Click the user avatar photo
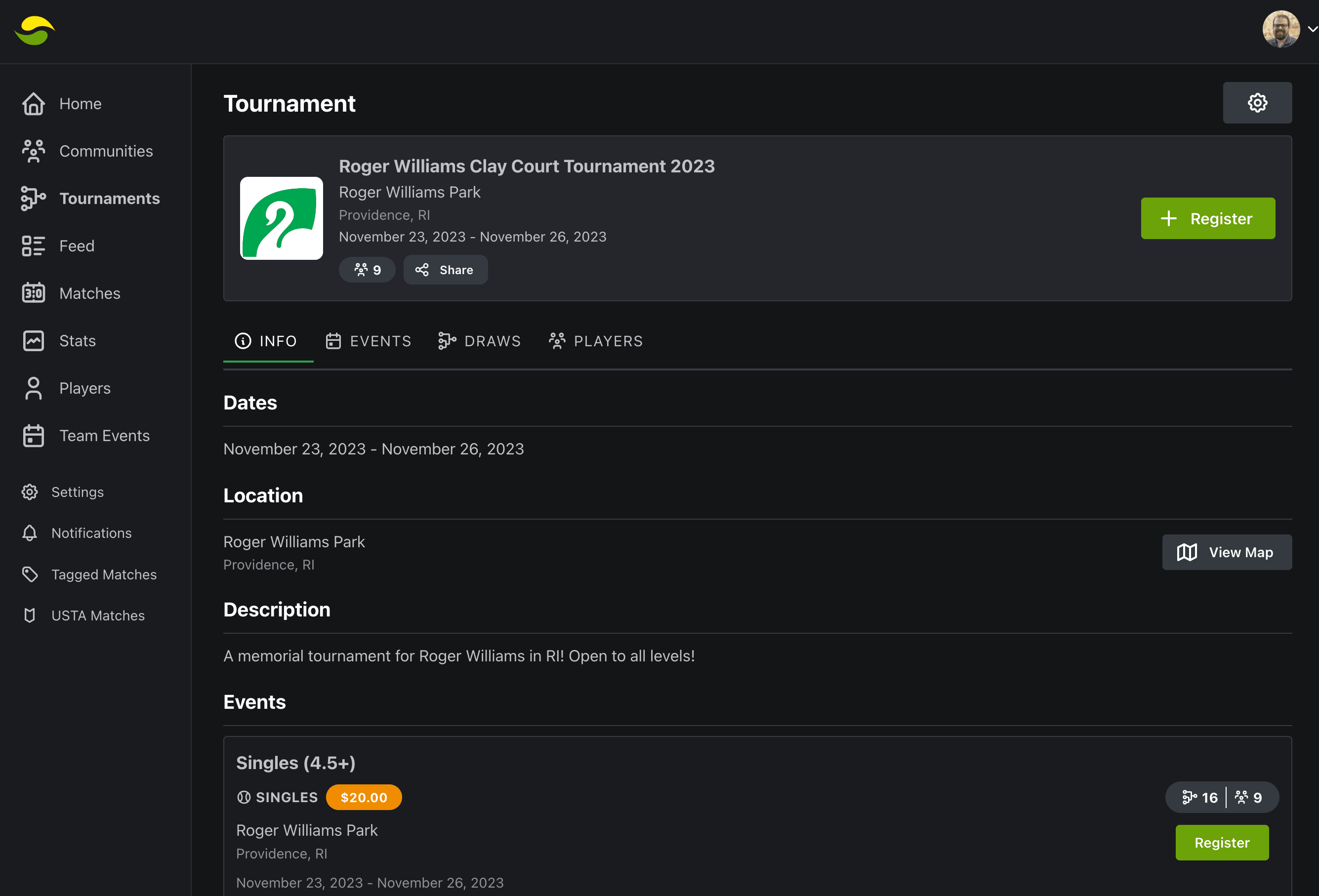This screenshot has width=1319, height=896. pyautogui.click(x=1280, y=29)
